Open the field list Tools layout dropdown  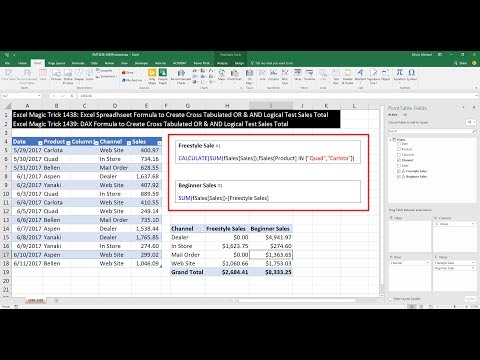point(470,122)
